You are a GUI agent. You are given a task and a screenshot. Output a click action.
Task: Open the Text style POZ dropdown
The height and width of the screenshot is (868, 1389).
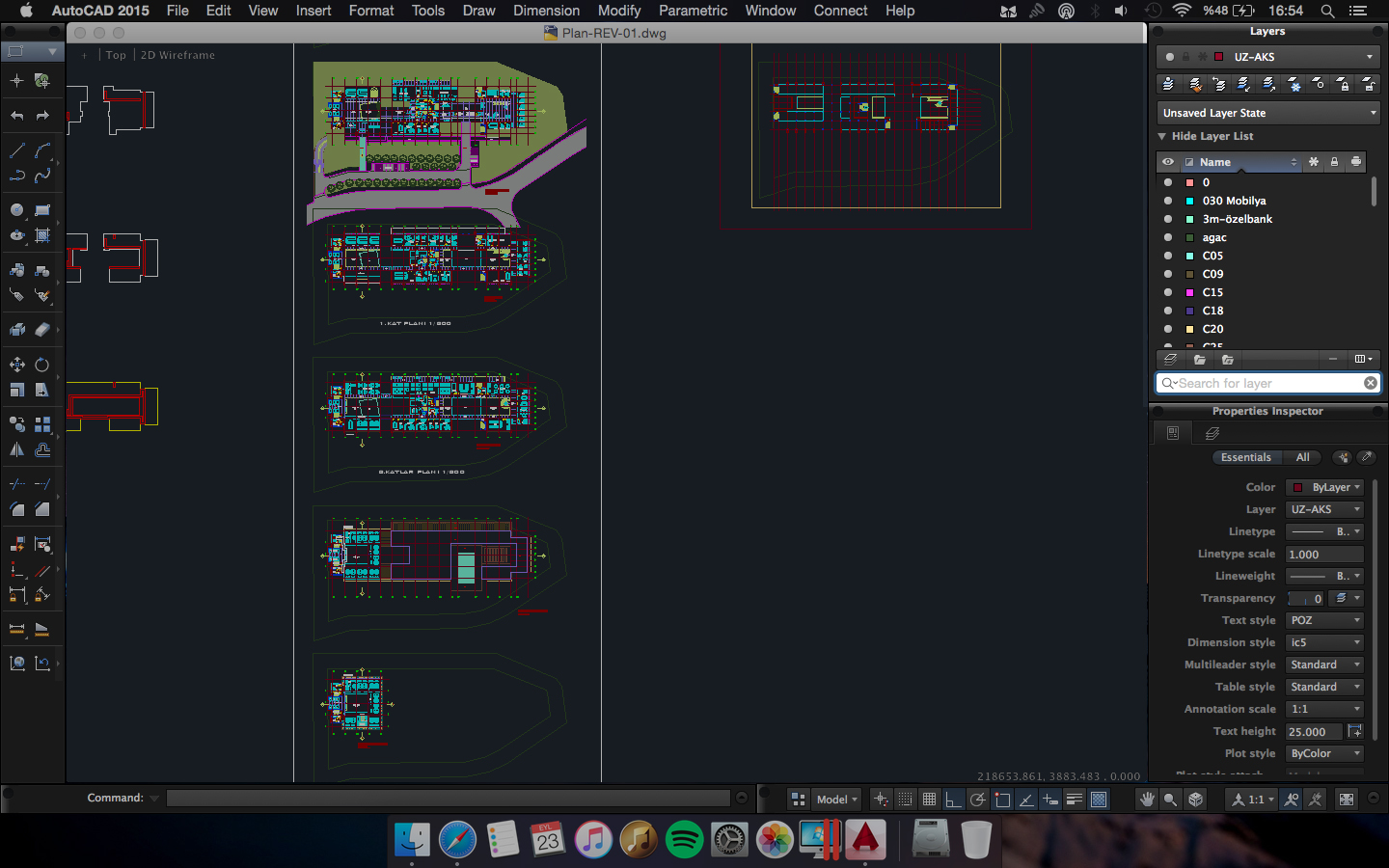click(x=1324, y=620)
